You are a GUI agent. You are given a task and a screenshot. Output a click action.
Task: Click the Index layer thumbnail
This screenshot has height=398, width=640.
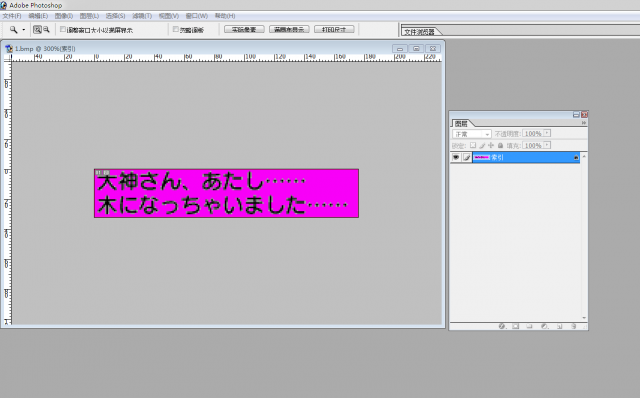[482, 158]
